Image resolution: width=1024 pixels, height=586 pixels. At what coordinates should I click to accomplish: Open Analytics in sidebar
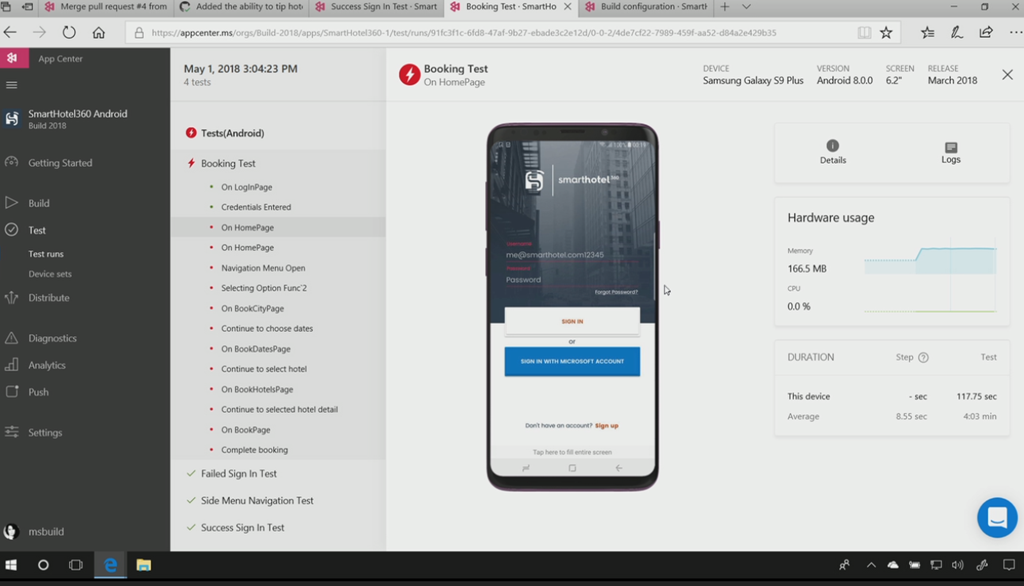click(x=46, y=365)
